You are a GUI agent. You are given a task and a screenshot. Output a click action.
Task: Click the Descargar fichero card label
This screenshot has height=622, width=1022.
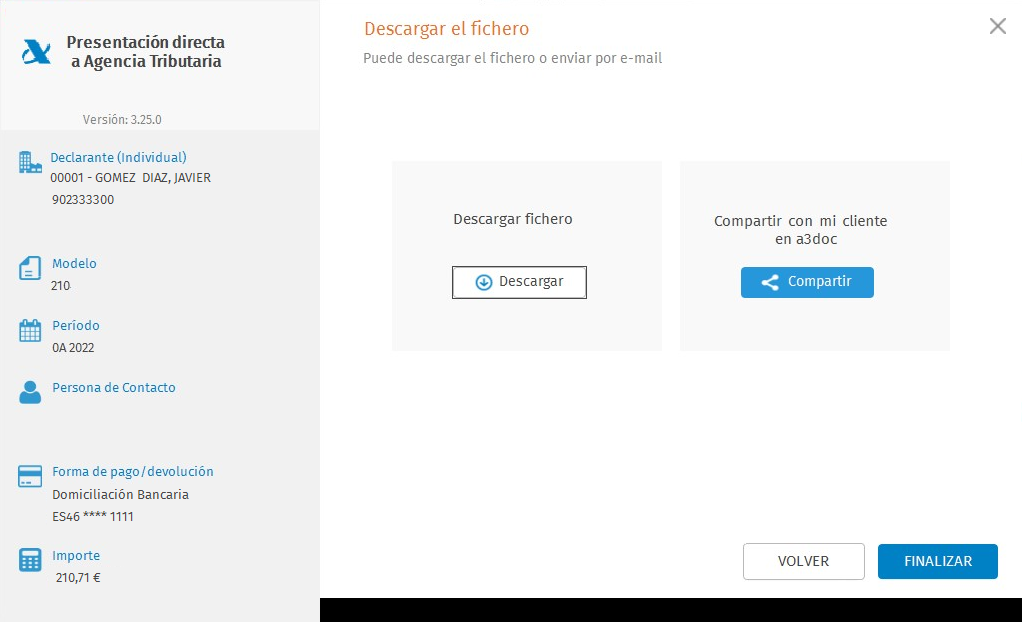click(x=513, y=219)
